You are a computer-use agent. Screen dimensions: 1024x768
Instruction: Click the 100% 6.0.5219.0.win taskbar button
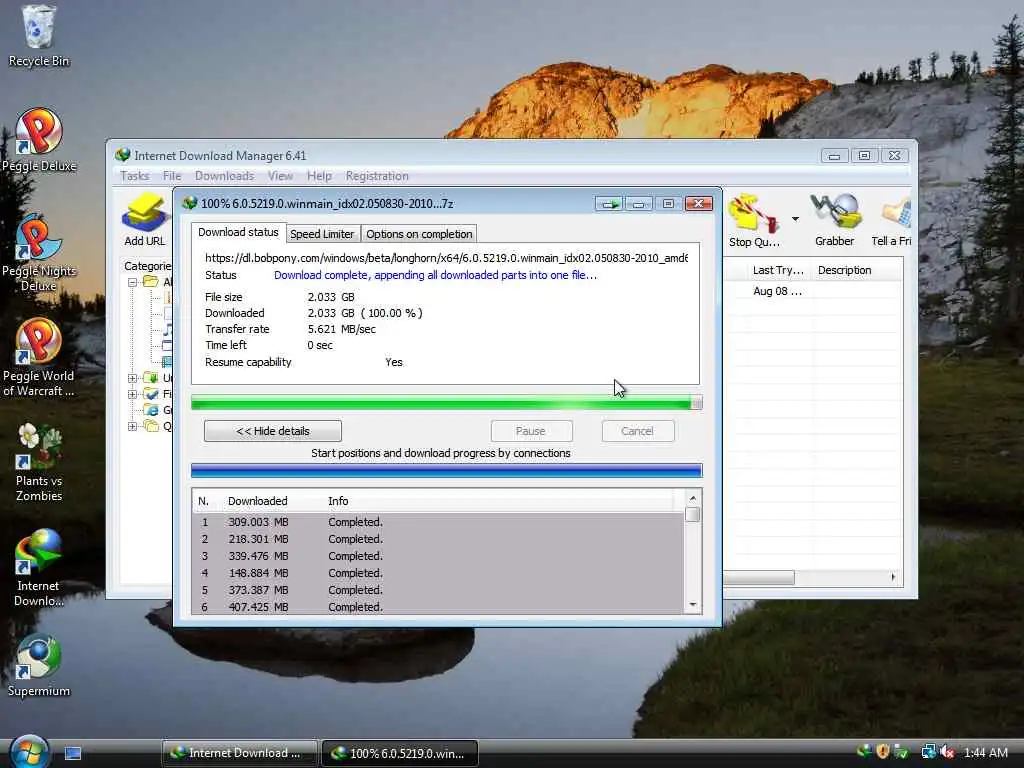400,753
